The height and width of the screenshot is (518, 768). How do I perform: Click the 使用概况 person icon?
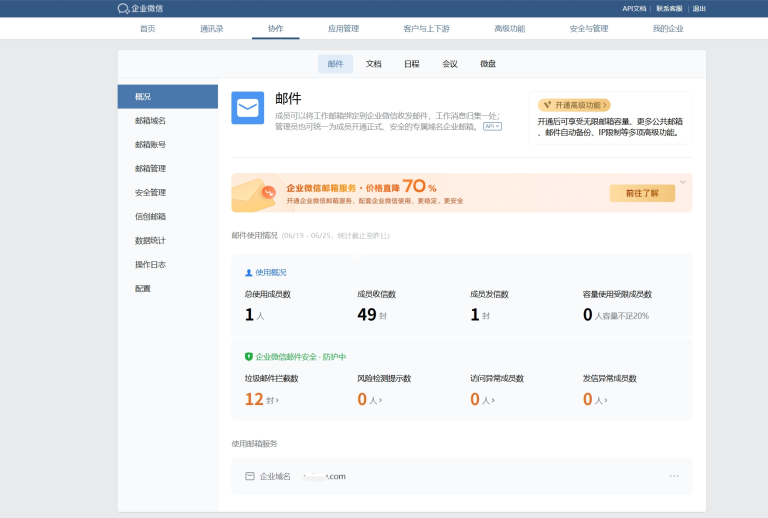click(249, 272)
